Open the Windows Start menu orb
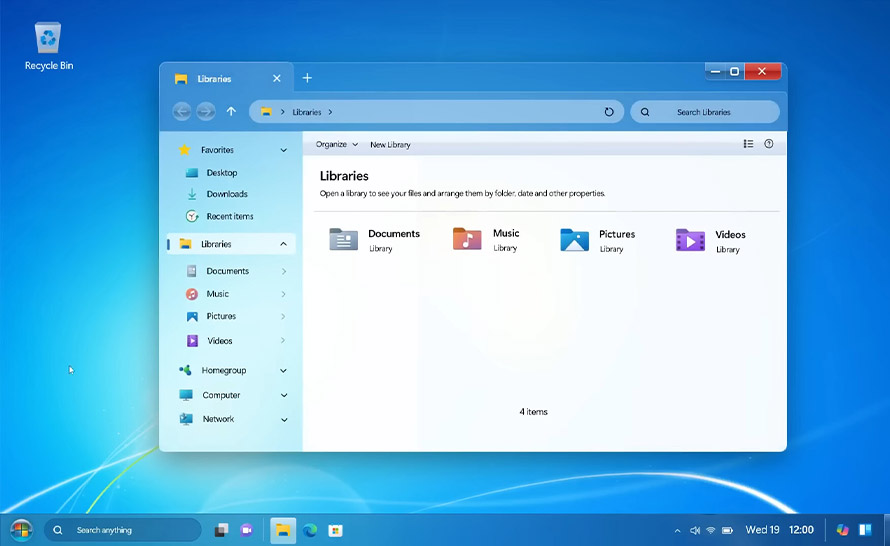The image size is (890, 546). coord(21,530)
